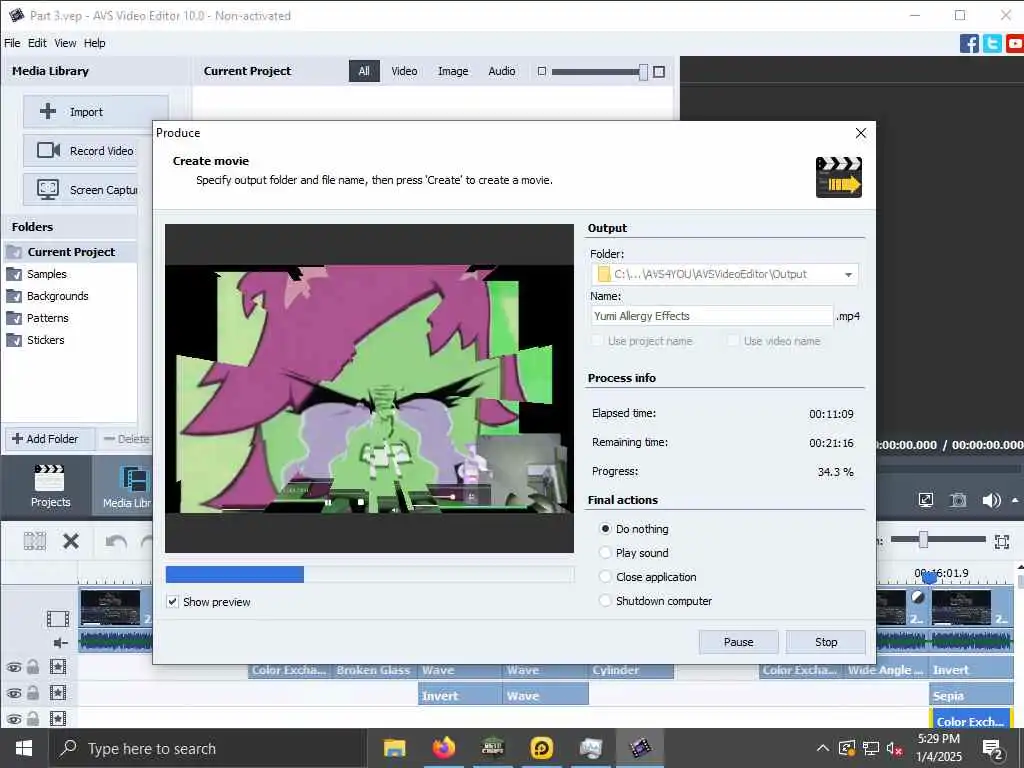Open the notification center icon
Viewport: 1024px width, 768px height.
pyautogui.click(x=993, y=748)
